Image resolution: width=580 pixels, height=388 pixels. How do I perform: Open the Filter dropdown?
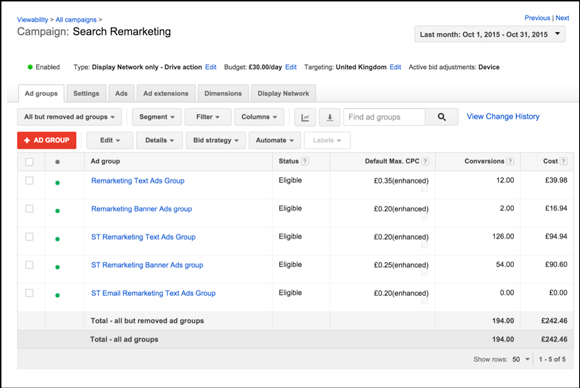(208, 117)
